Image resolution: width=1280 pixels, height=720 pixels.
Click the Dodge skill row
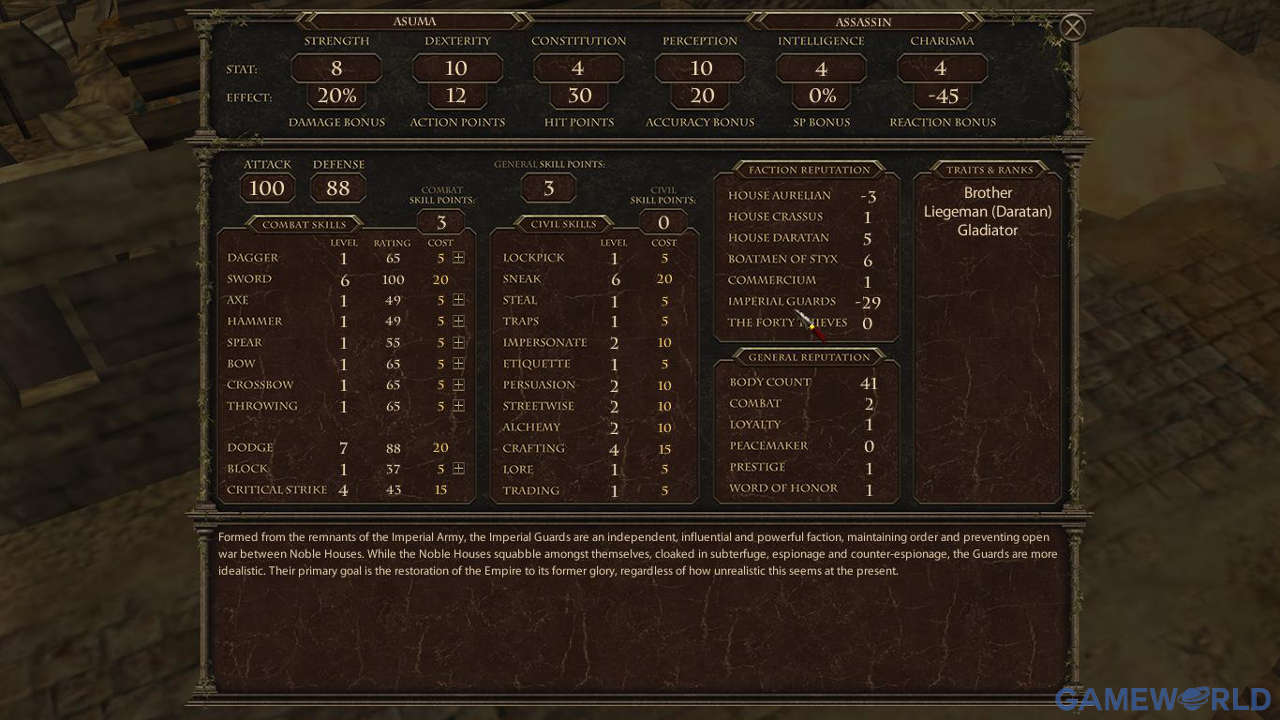[x=345, y=448]
